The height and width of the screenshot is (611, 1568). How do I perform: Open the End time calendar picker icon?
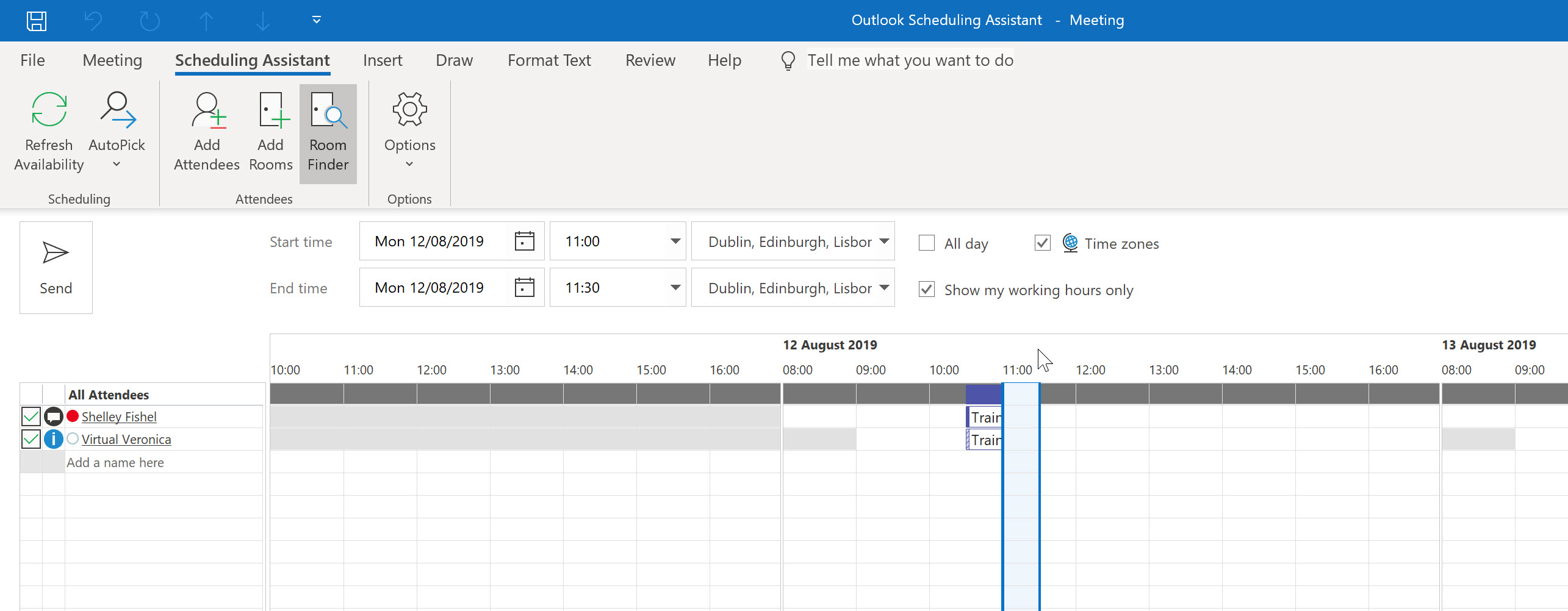[524, 288]
